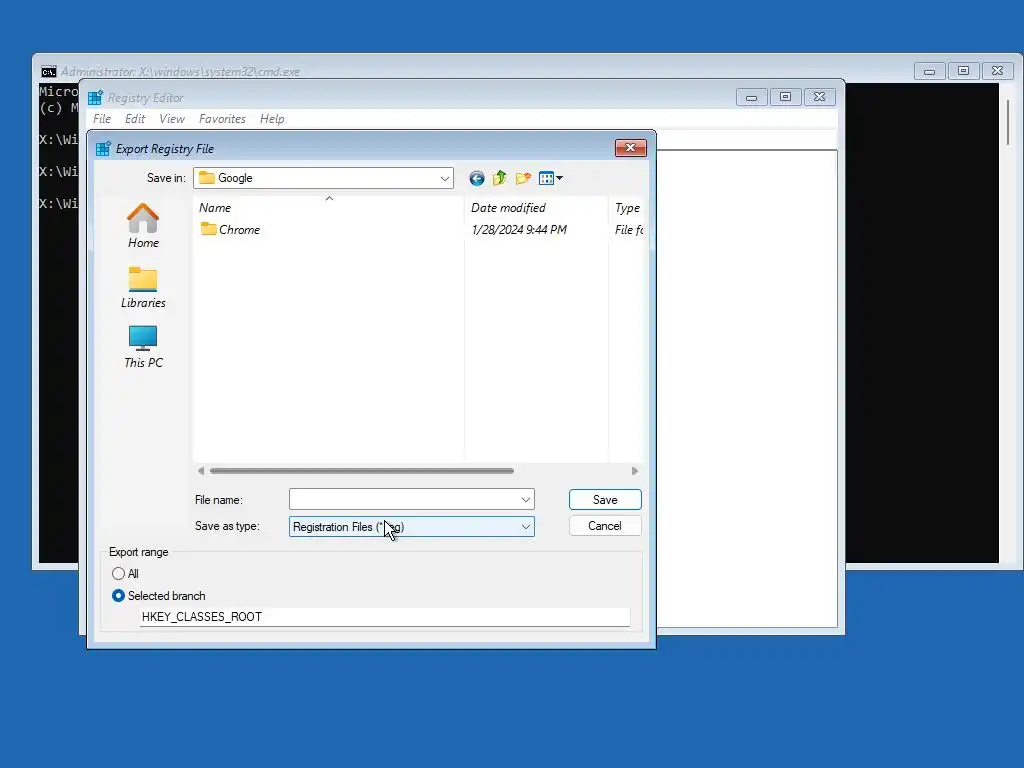Minimize the Registry Editor window
This screenshot has width=1024, height=768.
click(x=752, y=97)
